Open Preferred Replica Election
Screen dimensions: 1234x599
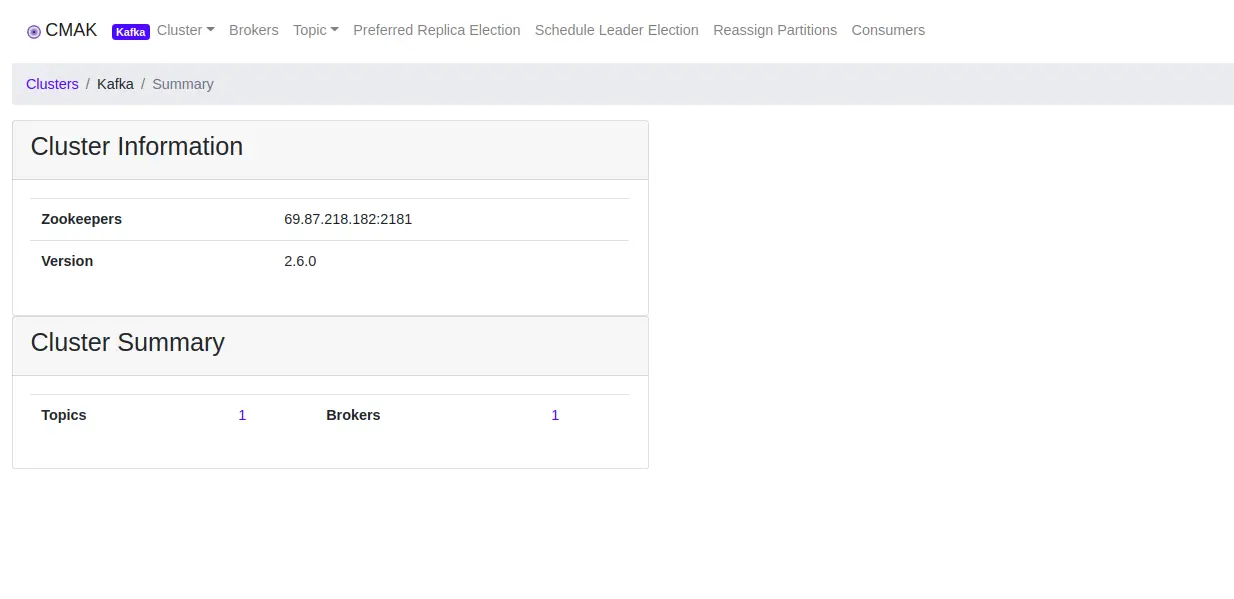[x=437, y=30]
